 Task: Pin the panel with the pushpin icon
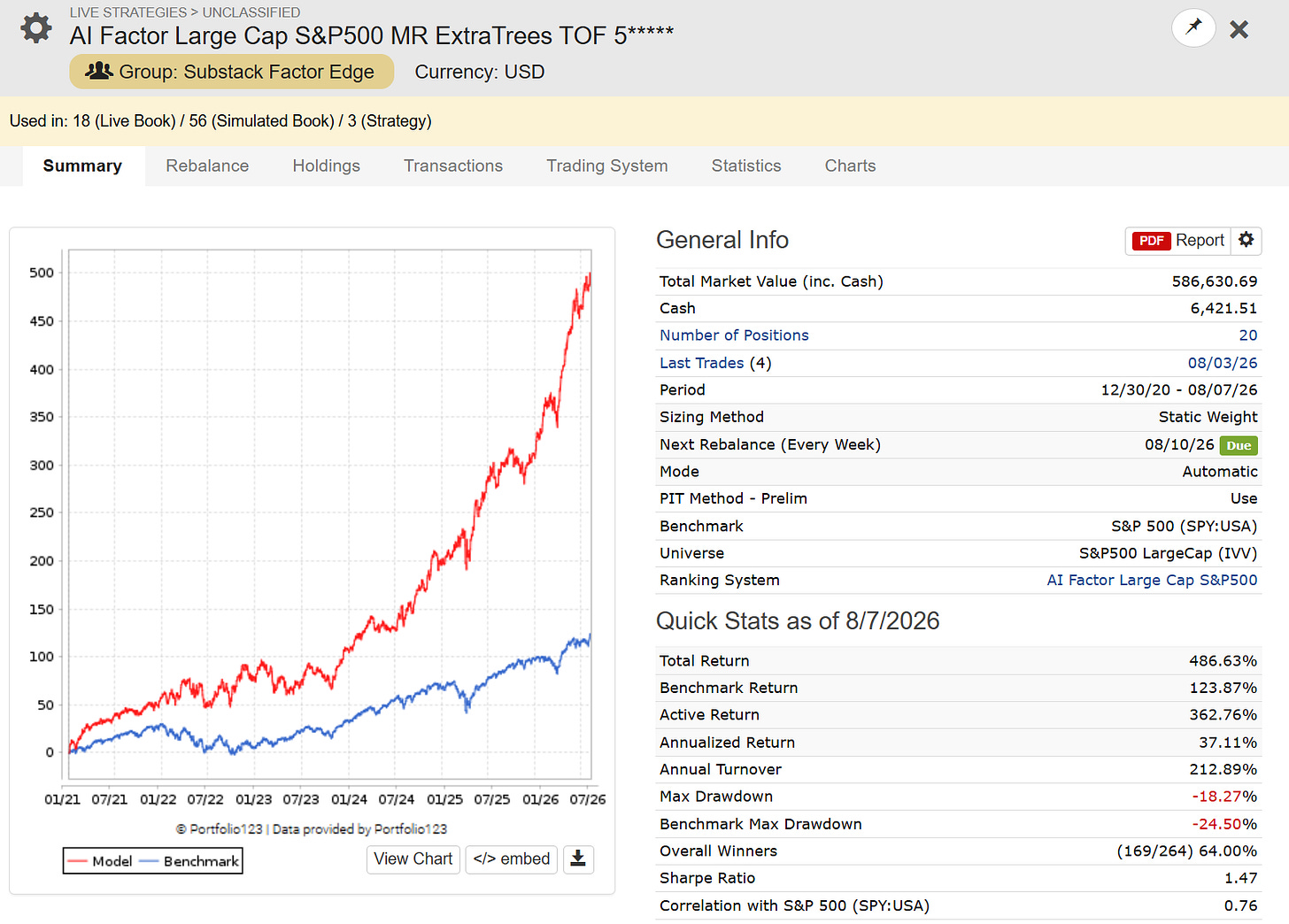1193,28
